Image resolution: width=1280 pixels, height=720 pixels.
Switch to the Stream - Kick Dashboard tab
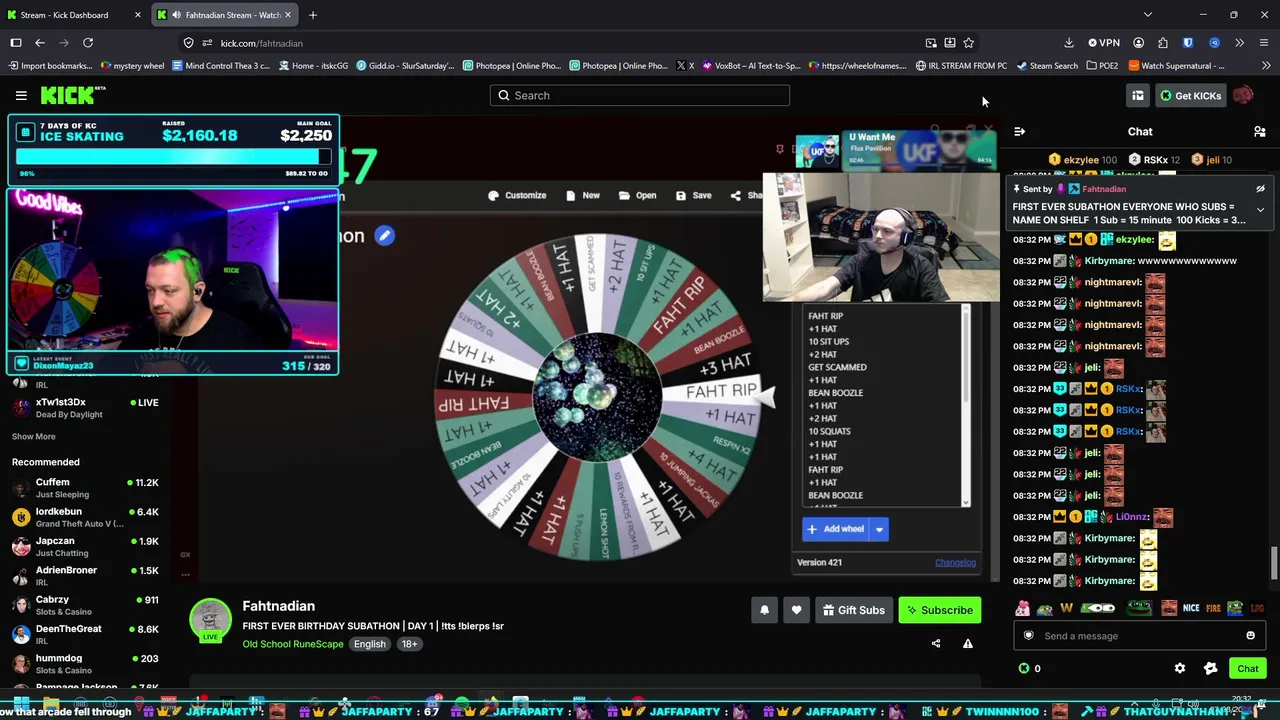(x=73, y=15)
